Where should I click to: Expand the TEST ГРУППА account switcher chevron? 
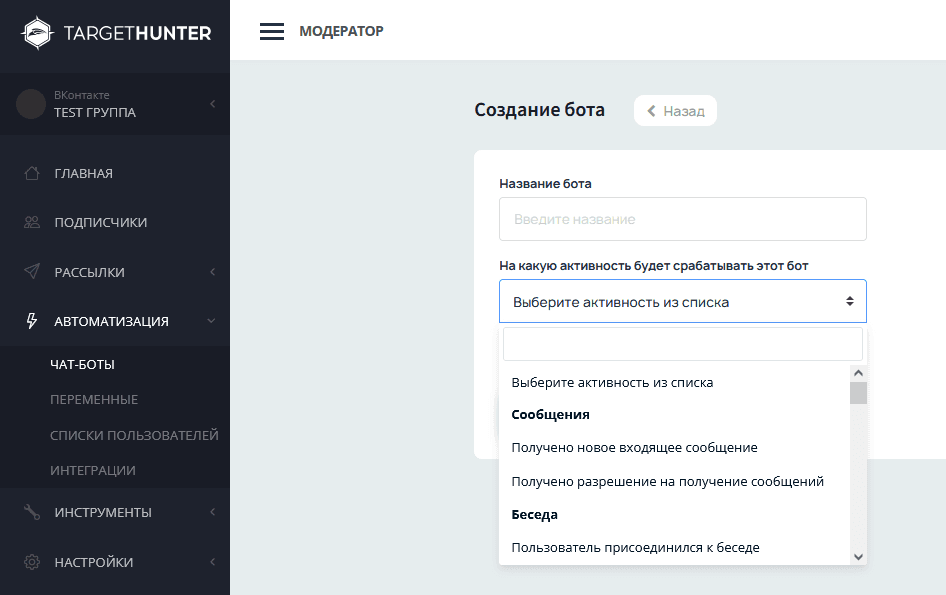click(x=212, y=104)
